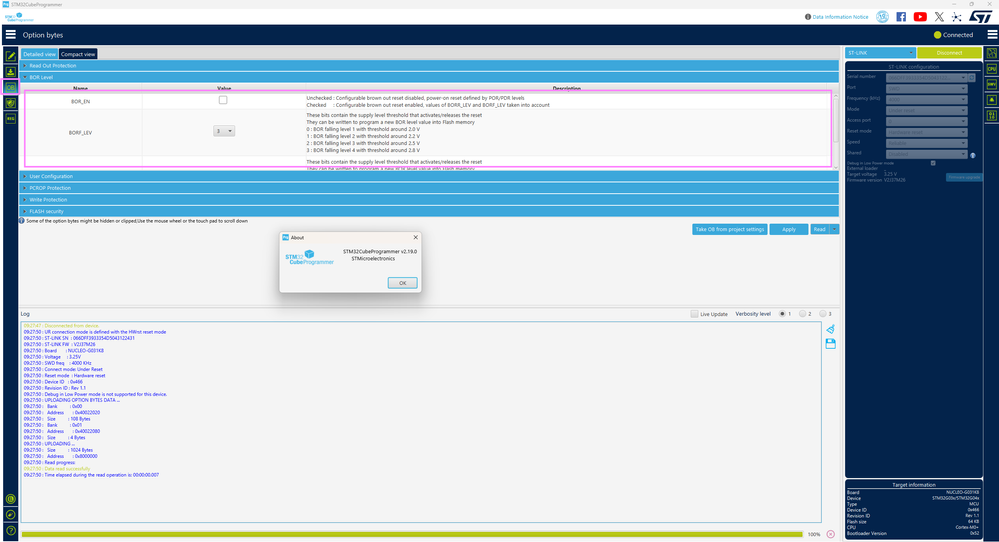
Task: Open the left hamburger menu
Action: tap(10, 34)
